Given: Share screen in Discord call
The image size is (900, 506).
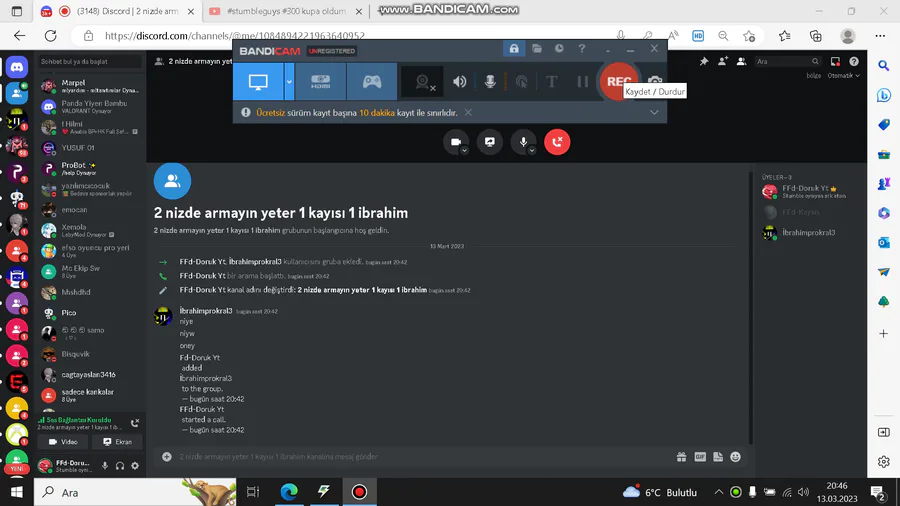Looking at the screenshot, I should 490,142.
